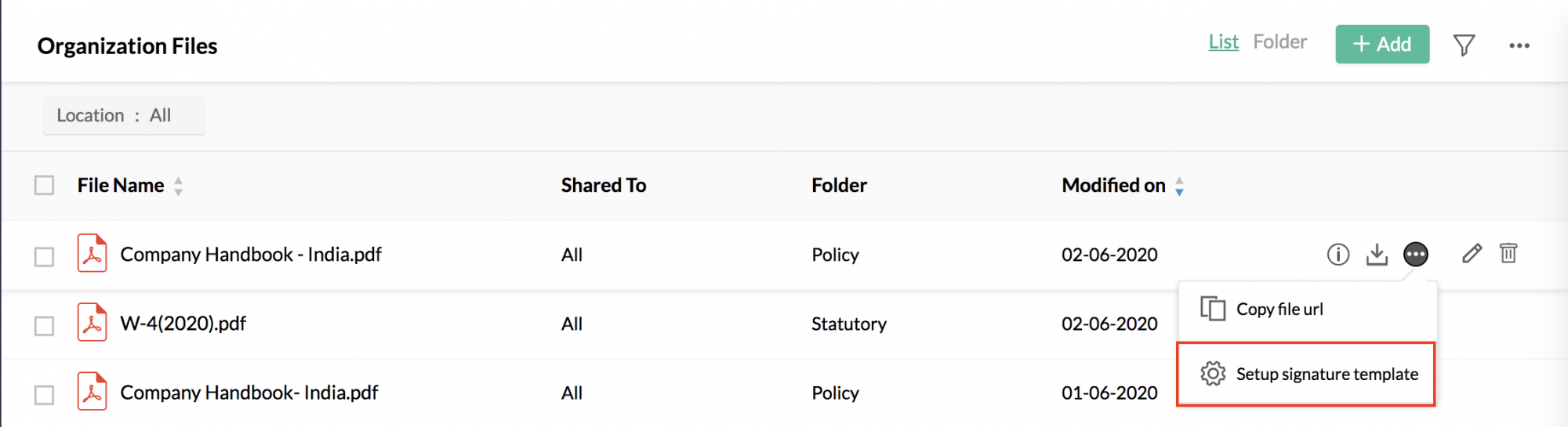Click the dark circular ellipsis row menu
1568x427 pixels.
point(1416,255)
